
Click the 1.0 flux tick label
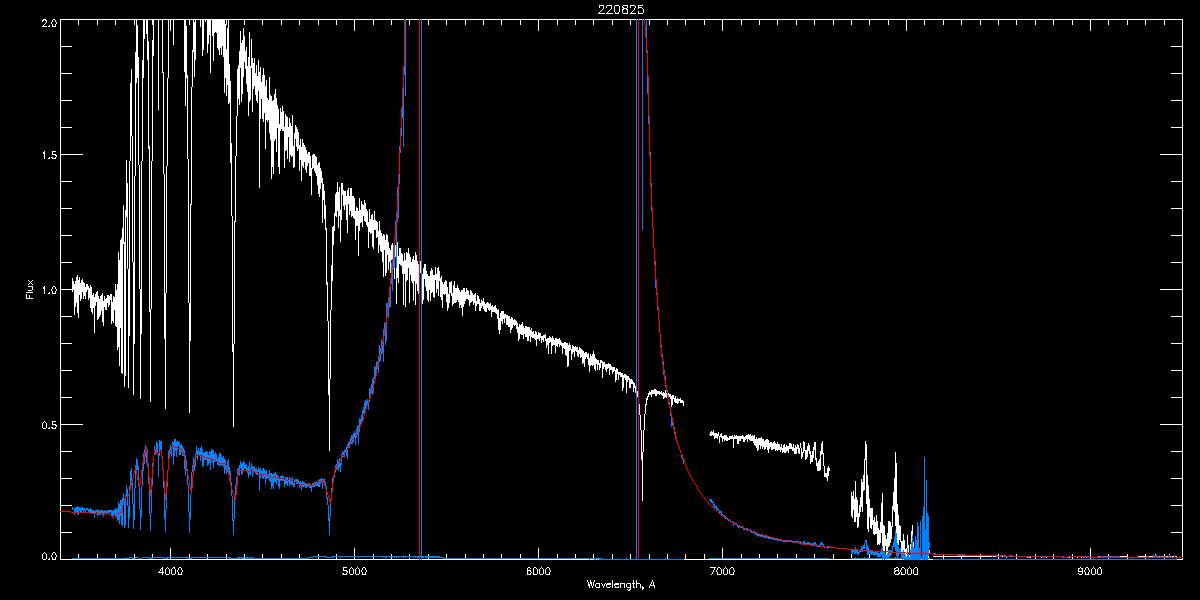coord(49,290)
